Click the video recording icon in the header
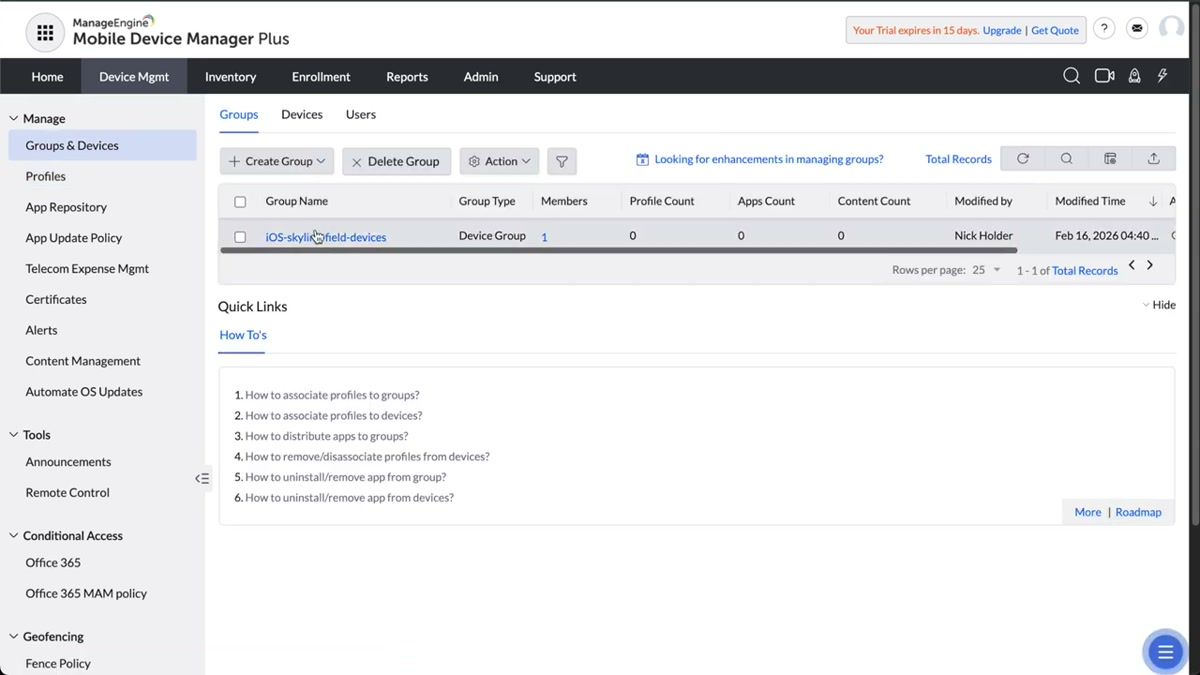Screen dimensions: 1200x675 tap(1103, 76)
